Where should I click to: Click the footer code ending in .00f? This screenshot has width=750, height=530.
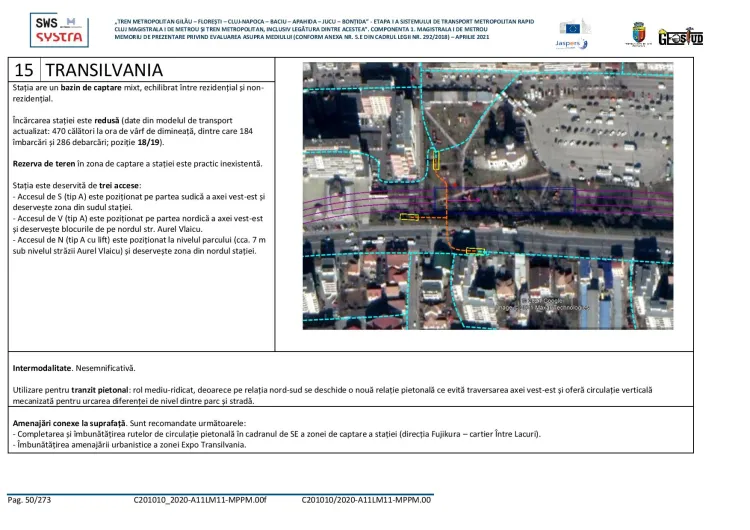[200, 499]
